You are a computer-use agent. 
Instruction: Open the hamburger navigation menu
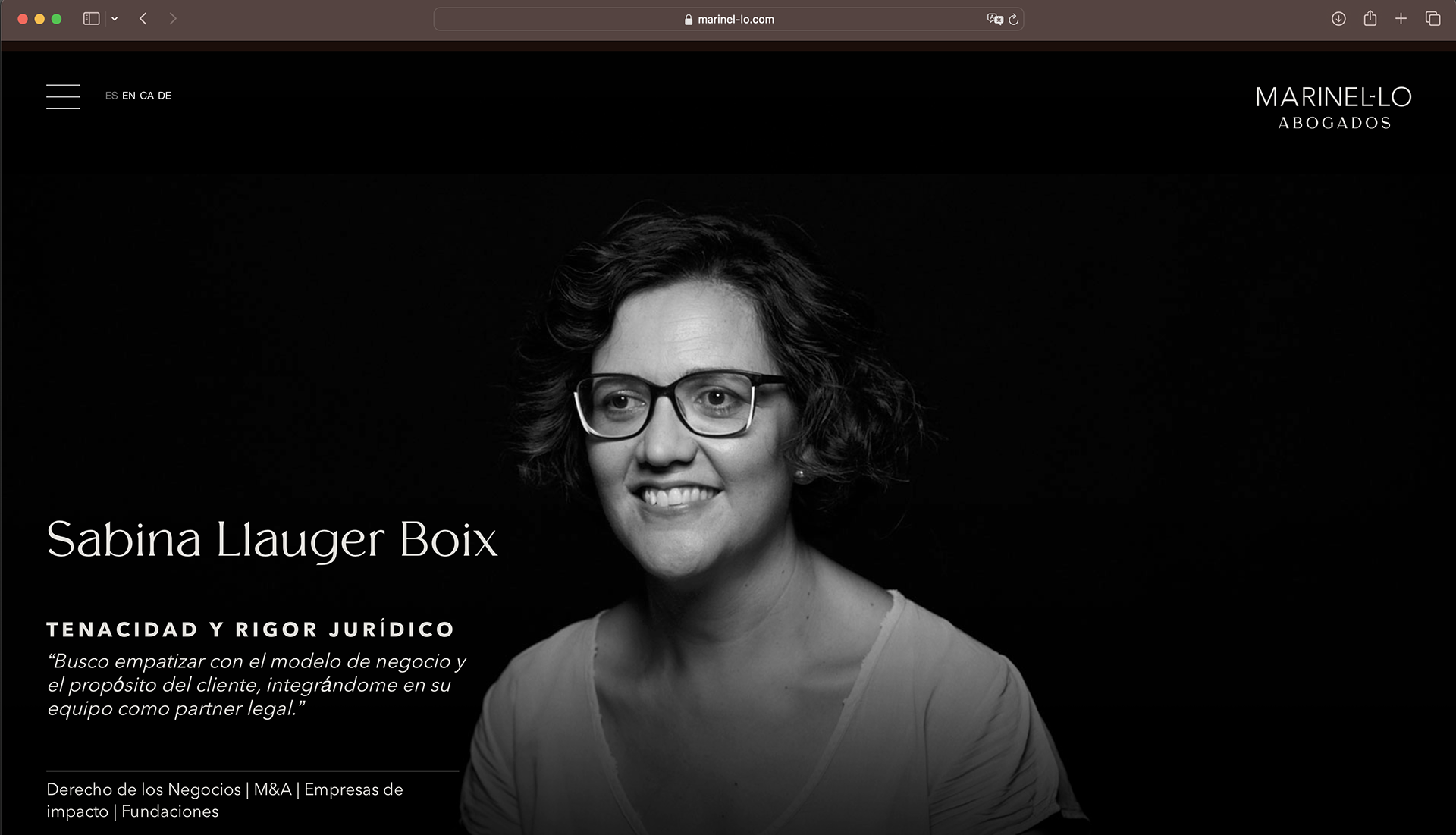tap(63, 96)
